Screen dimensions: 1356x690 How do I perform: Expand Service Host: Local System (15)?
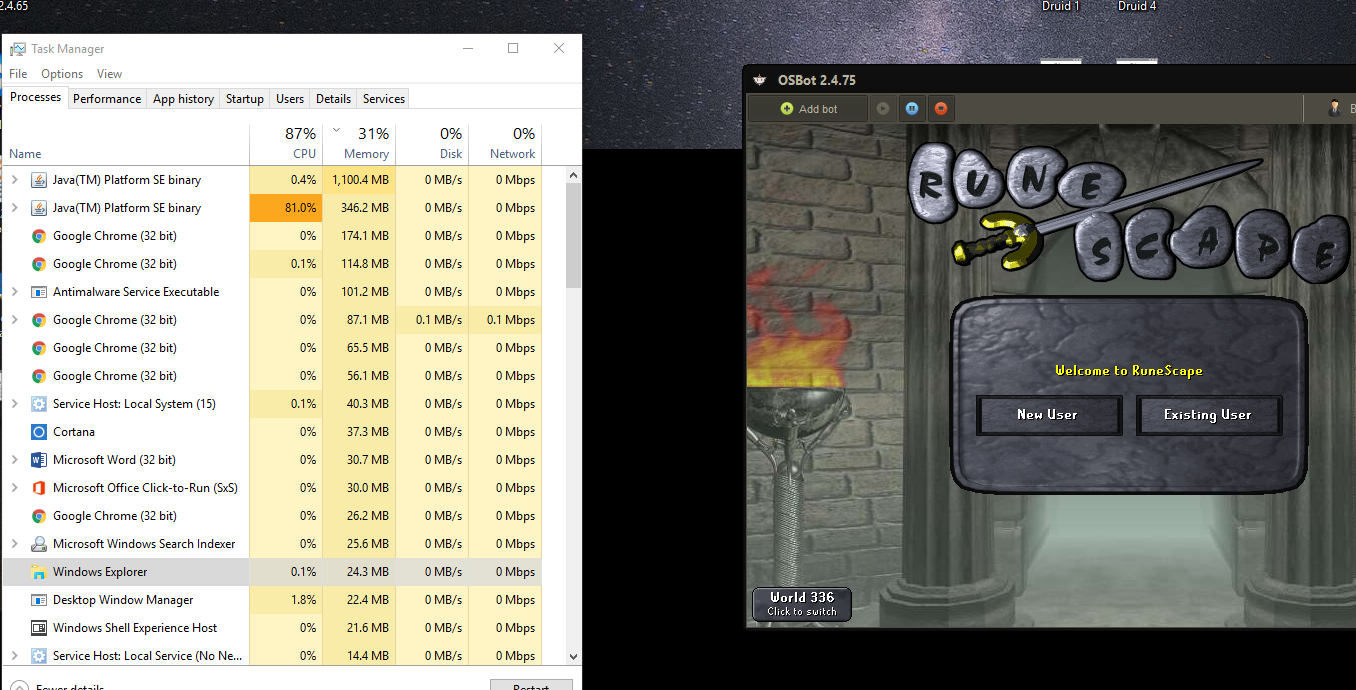(14, 404)
